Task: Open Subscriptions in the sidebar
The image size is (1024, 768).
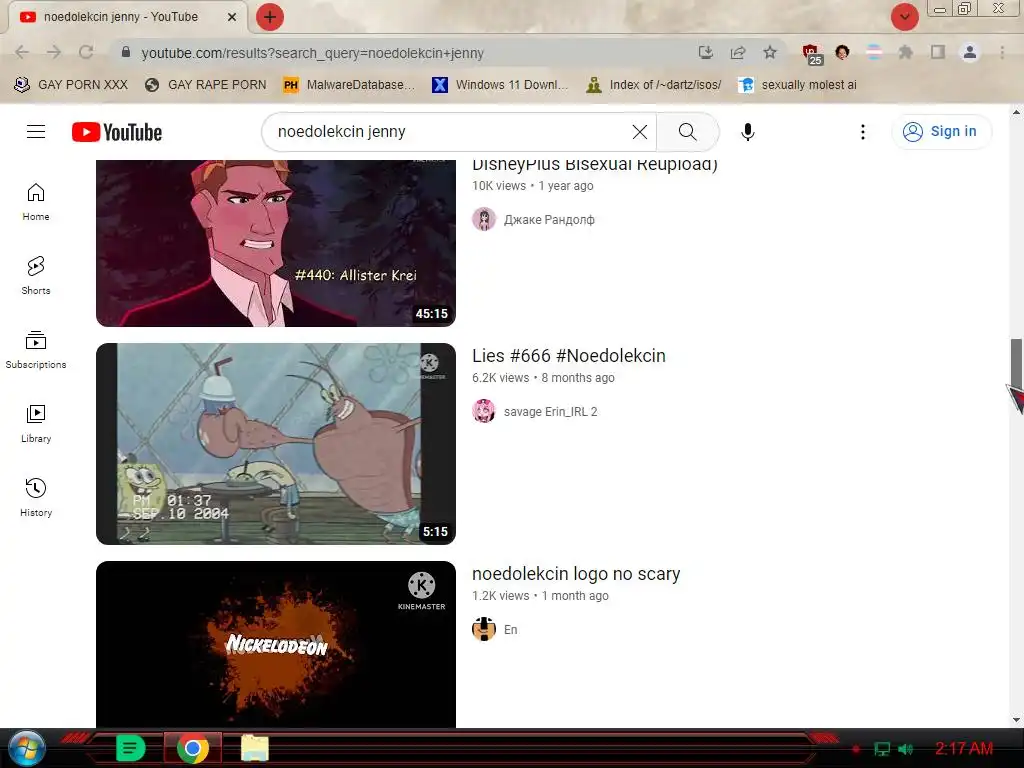Action: click(36, 349)
